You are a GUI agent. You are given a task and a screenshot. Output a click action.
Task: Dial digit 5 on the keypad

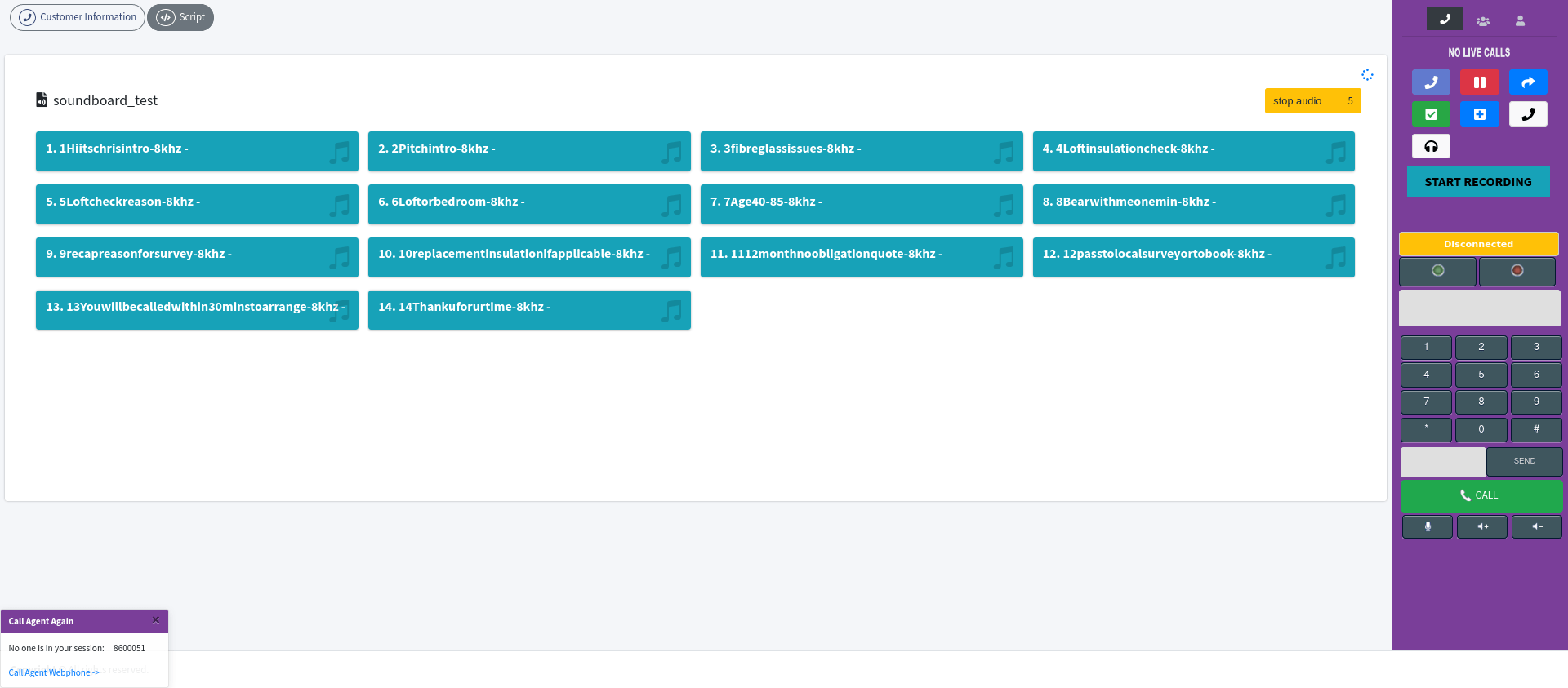pyautogui.click(x=1481, y=375)
